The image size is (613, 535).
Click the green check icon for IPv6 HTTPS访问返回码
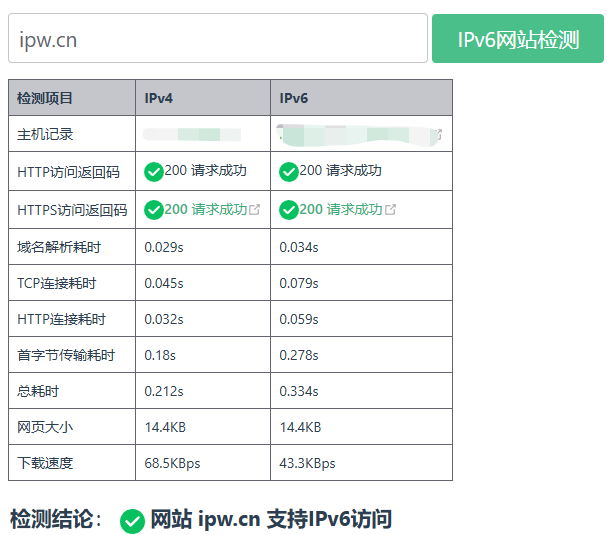[x=288, y=210]
